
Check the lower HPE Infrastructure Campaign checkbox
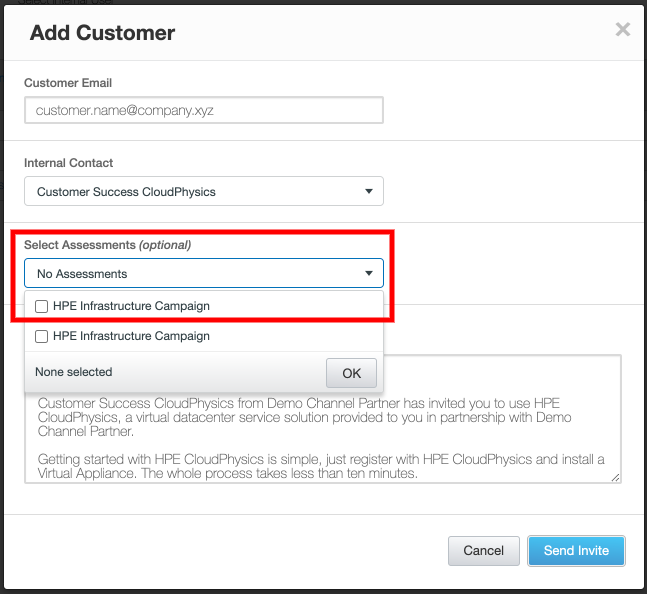point(41,336)
